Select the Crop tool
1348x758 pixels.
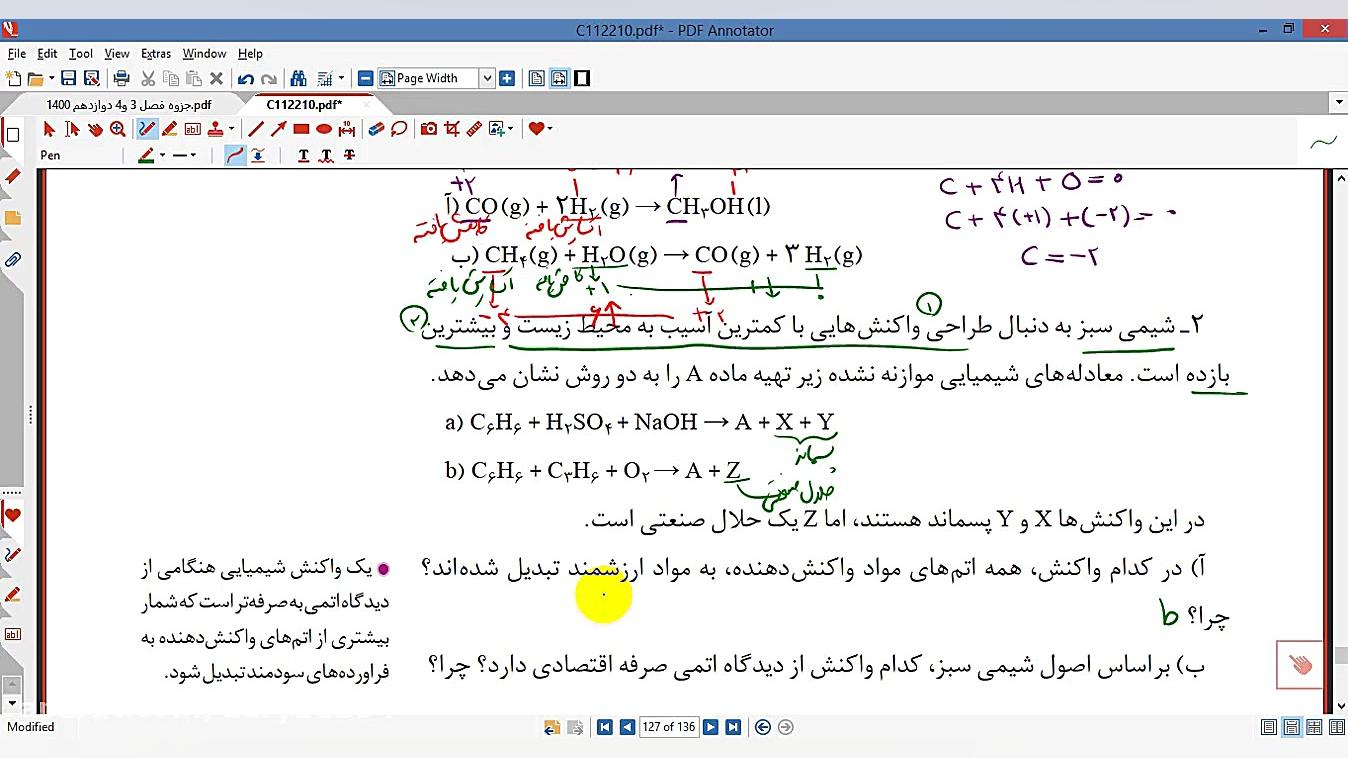[x=451, y=129]
